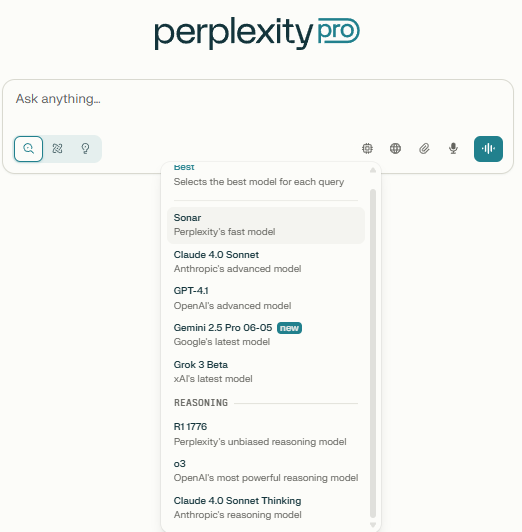This screenshot has height=532, width=522.
Task: Open the model chooser chip icon
Action: tap(367, 149)
